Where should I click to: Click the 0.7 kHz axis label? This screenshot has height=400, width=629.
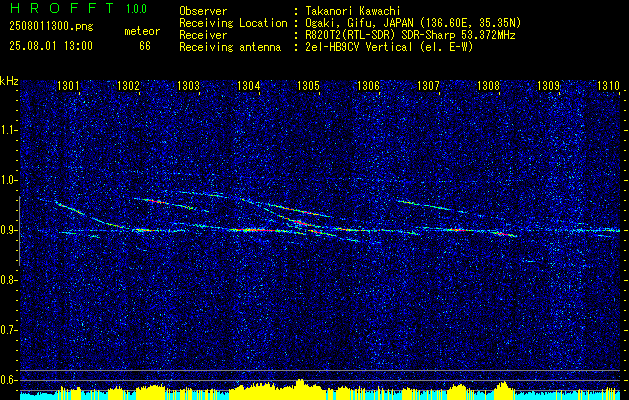click(x=9, y=330)
